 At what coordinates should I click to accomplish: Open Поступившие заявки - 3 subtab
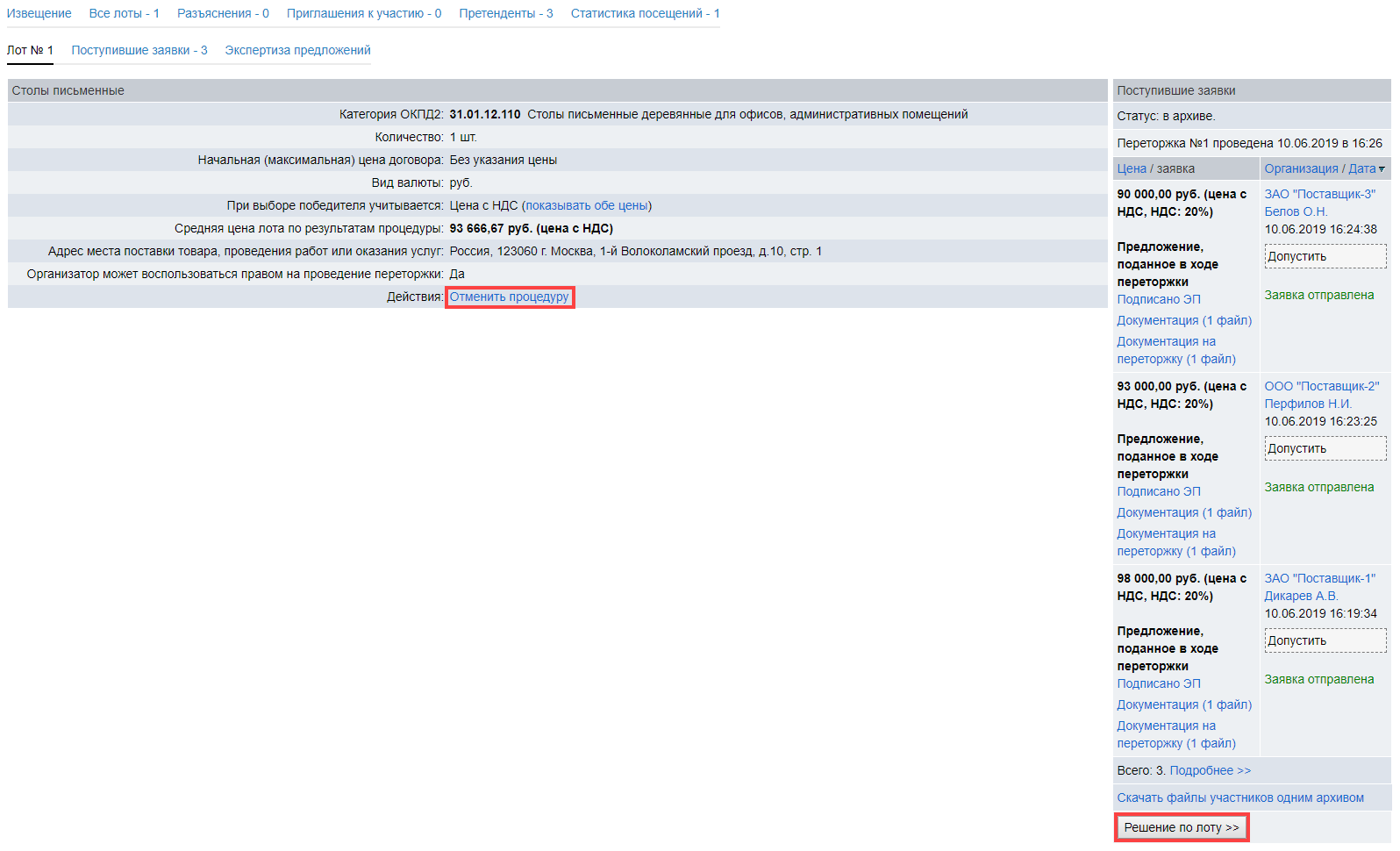click(x=139, y=50)
